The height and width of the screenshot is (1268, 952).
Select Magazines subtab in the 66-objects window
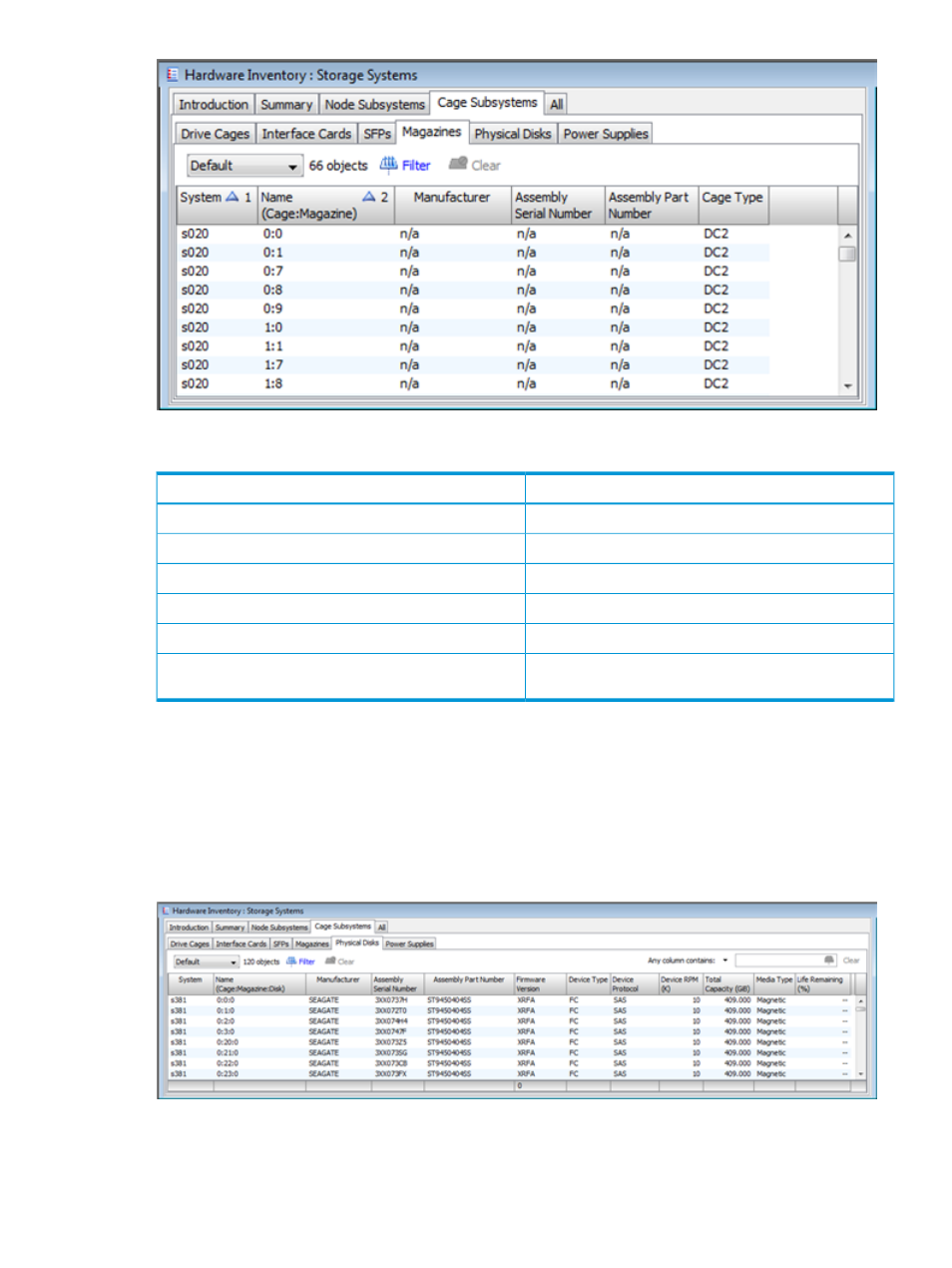pos(432,132)
